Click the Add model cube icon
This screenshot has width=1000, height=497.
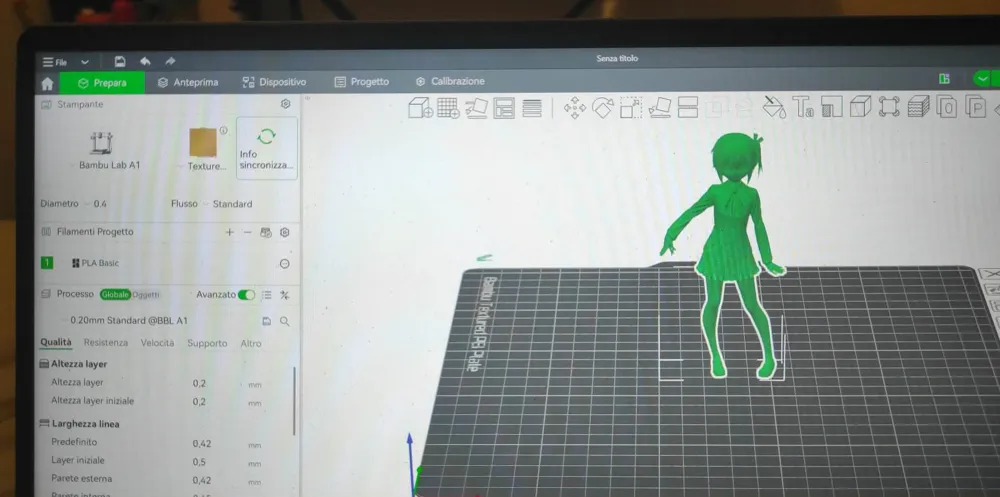pyautogui.click(x=420, y=107)
